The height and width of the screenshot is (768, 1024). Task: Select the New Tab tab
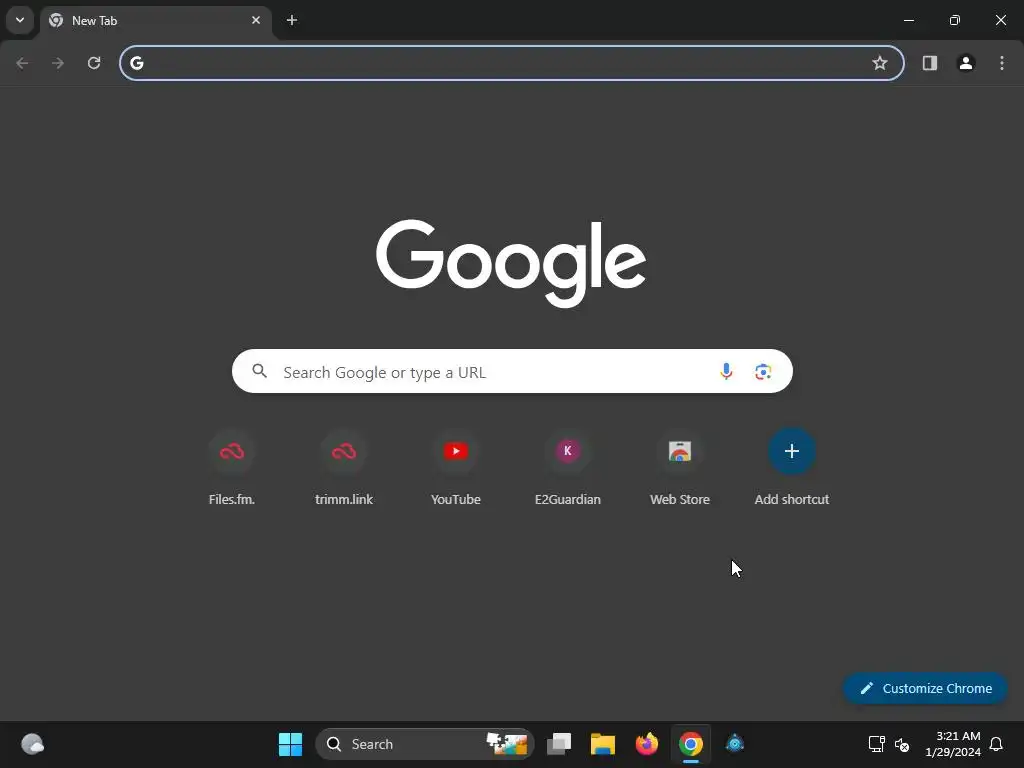[x=155, y=21]
